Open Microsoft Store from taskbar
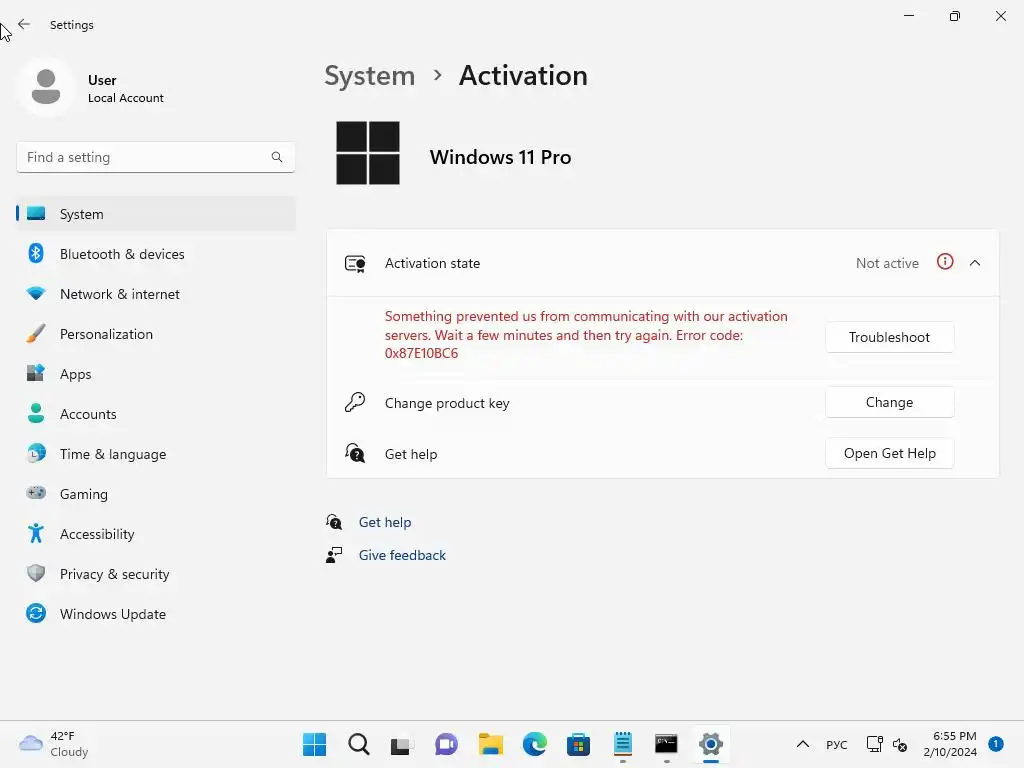Viewport: 1024px width, 768px height. coord(579,744)
